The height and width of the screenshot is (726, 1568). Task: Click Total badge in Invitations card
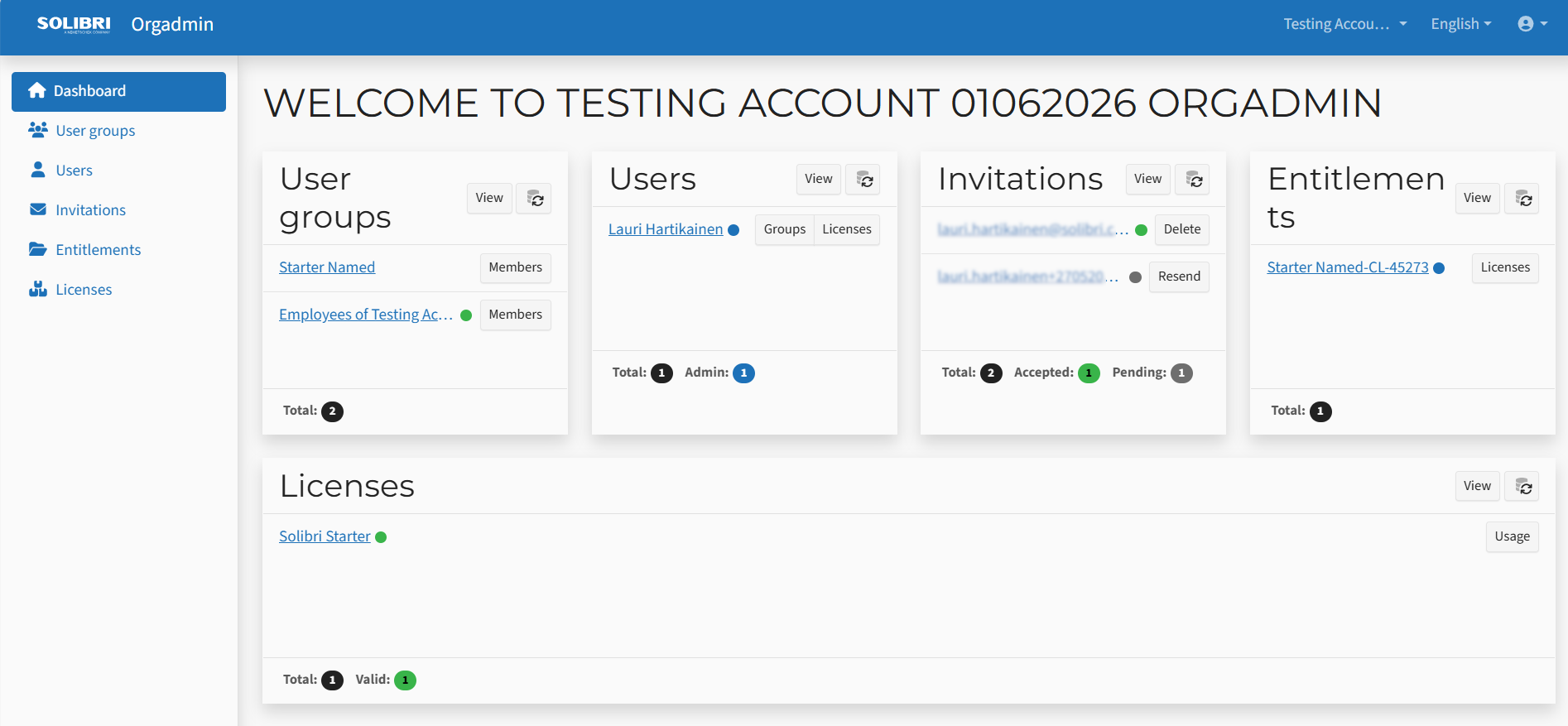(x=991, y=373)
